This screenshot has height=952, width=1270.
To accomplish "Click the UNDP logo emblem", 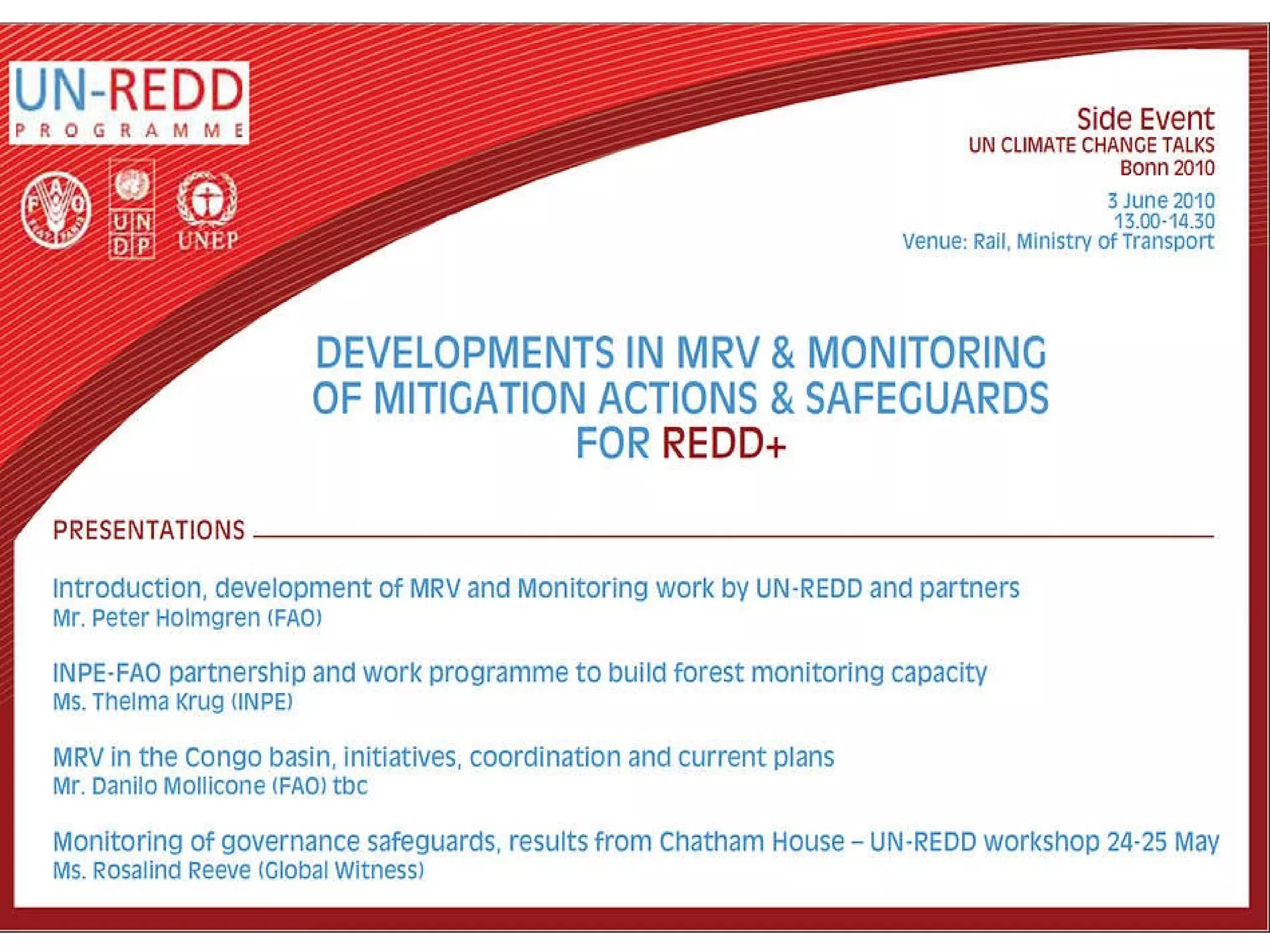I will click(x=131, y=209).
